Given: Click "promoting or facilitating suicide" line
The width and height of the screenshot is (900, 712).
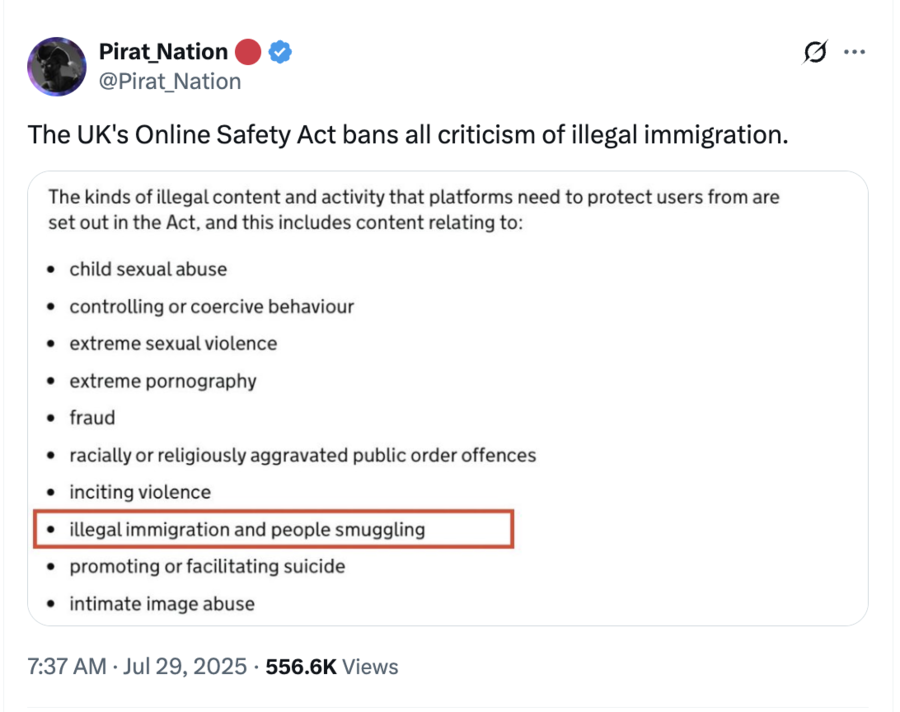Looking at the screenshot, I should [207, 566].
